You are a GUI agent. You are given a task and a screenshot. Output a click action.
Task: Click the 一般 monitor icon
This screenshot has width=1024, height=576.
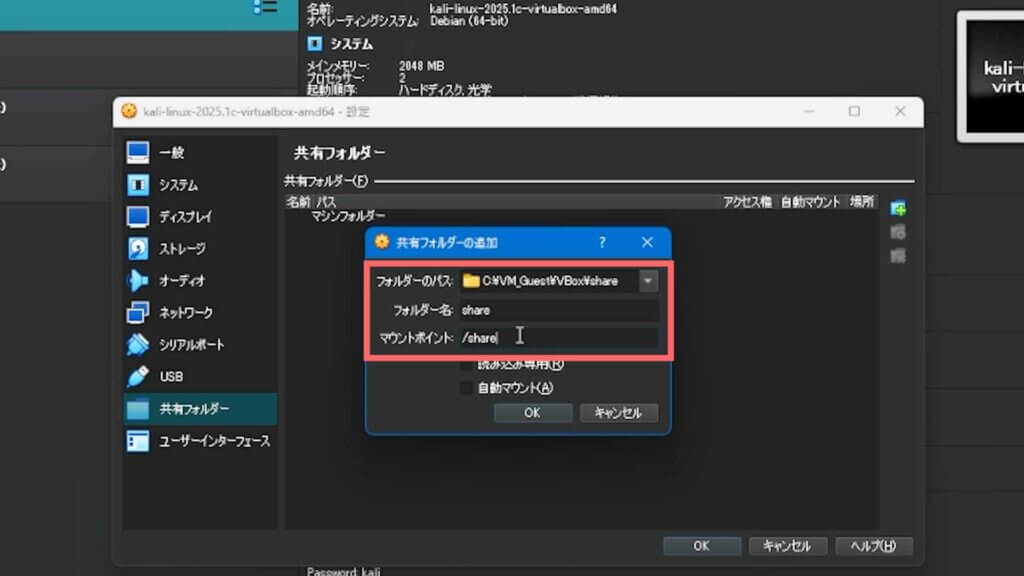[x=138, y=153]
